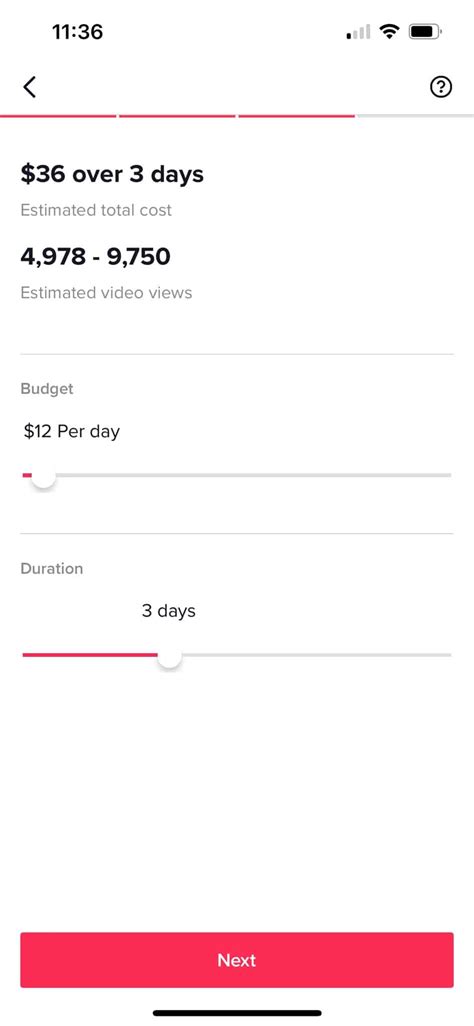Open the help question mark icon

(441, 86)
